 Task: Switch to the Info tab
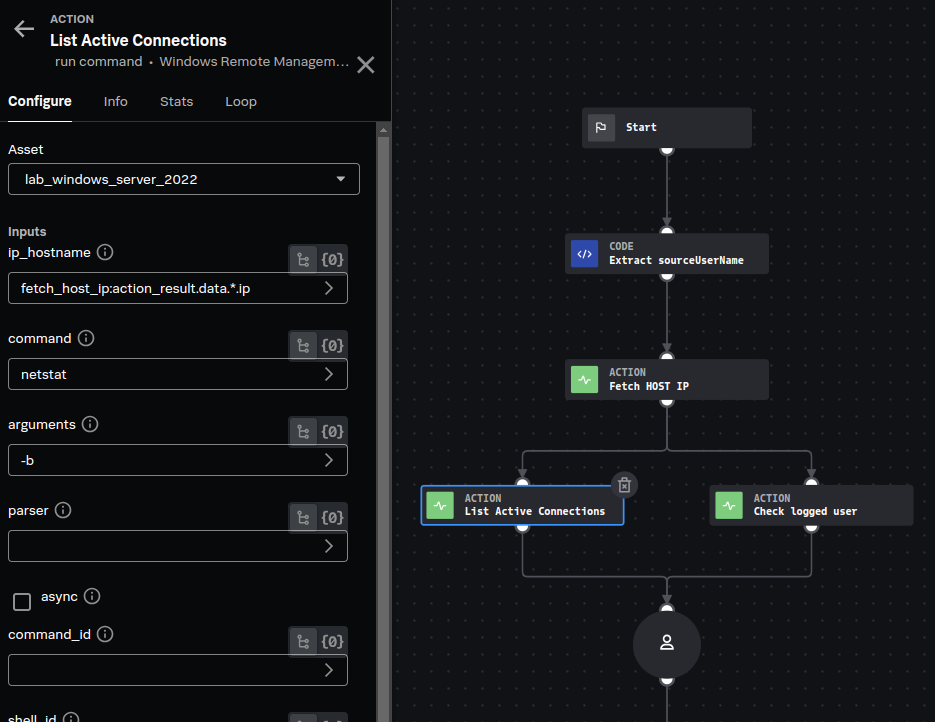point(116,101)
